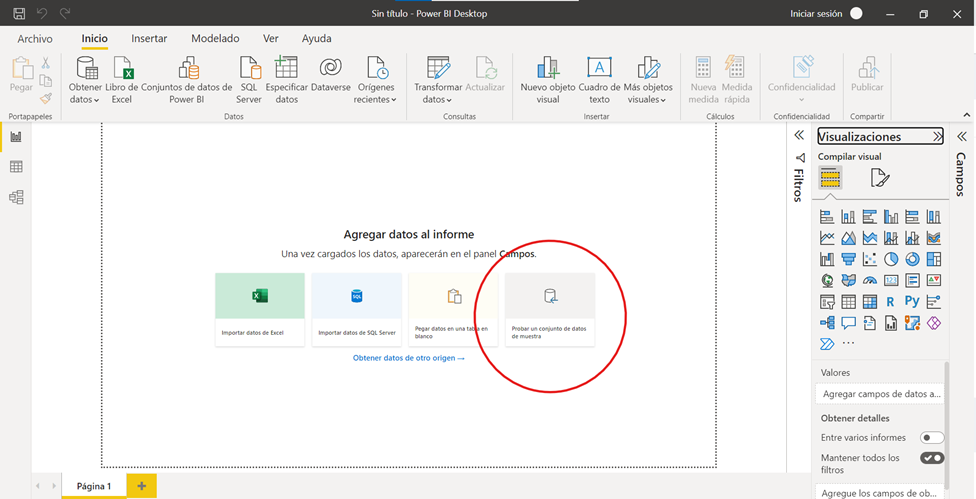976x499 pixels.
Task: Click Probar un conjunto de datos de muestra
Action: click(x=550, y=309)
